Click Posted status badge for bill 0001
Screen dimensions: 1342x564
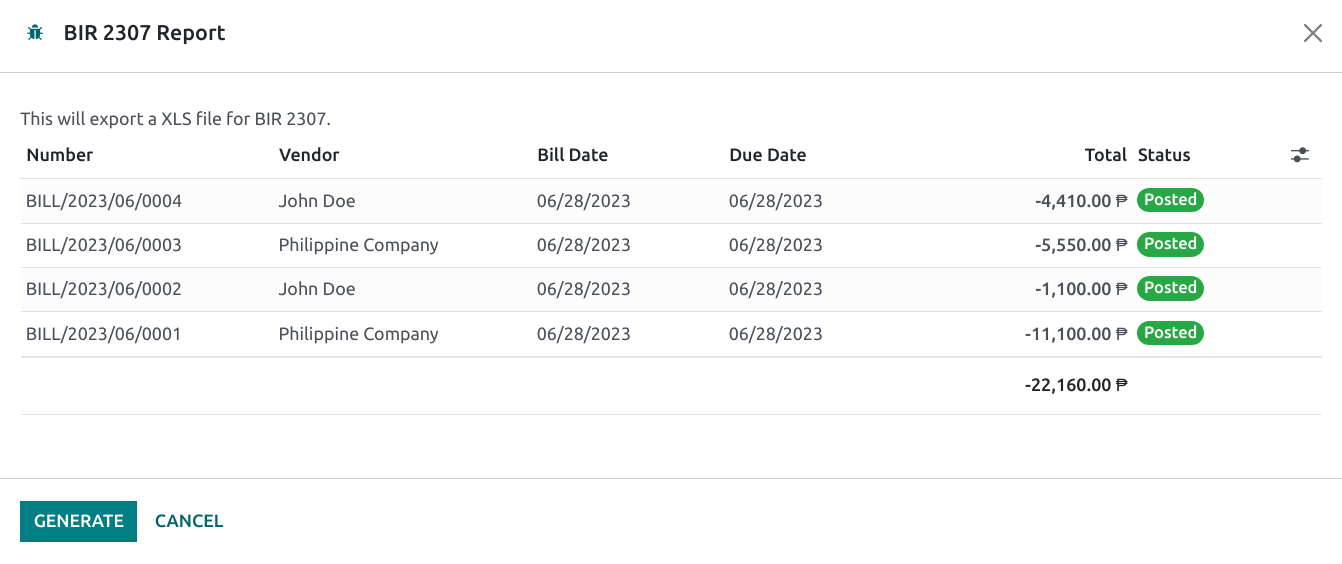(x=1170, y=333)
